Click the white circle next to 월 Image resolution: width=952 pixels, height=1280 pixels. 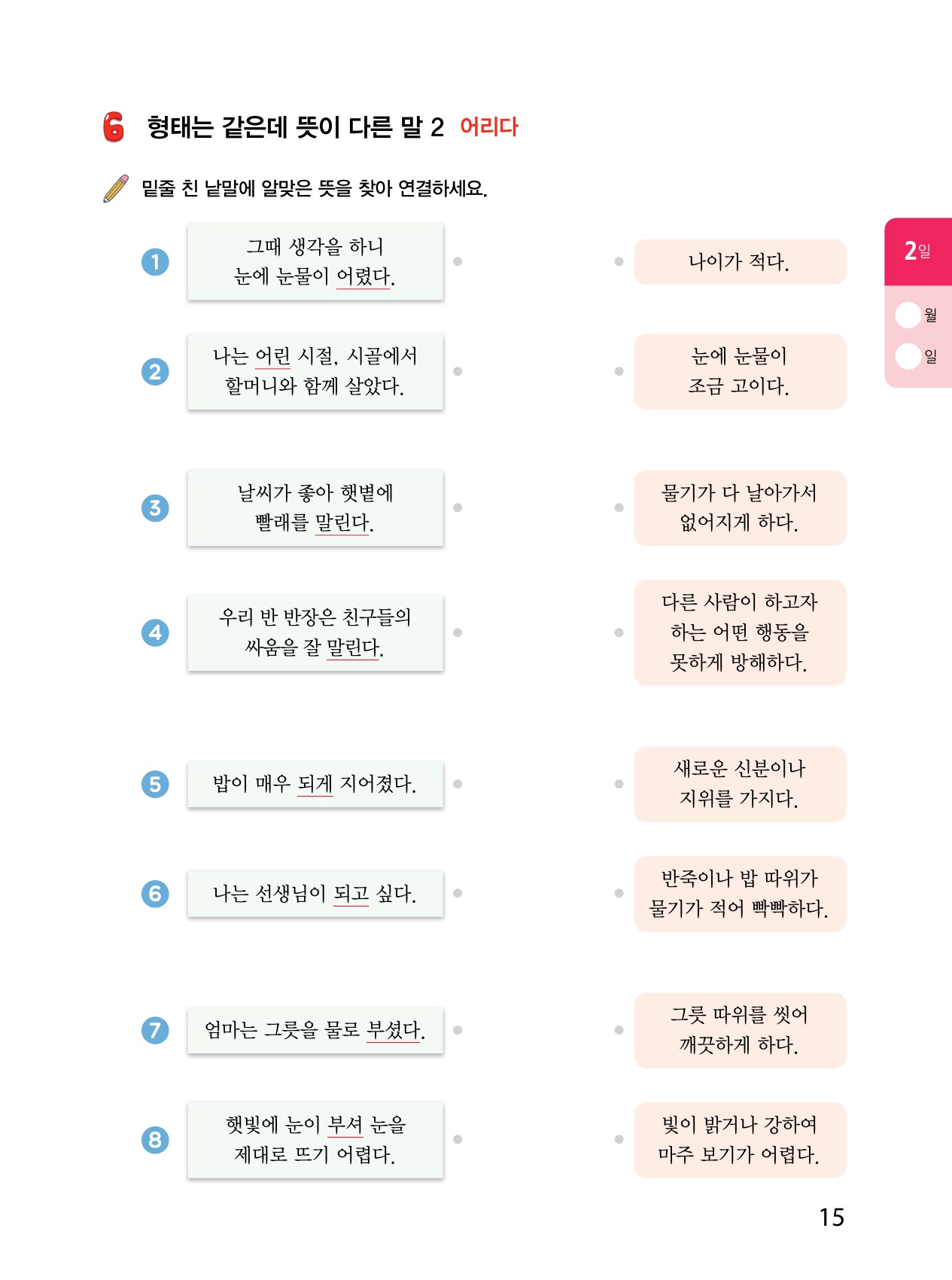click(908, 315)
